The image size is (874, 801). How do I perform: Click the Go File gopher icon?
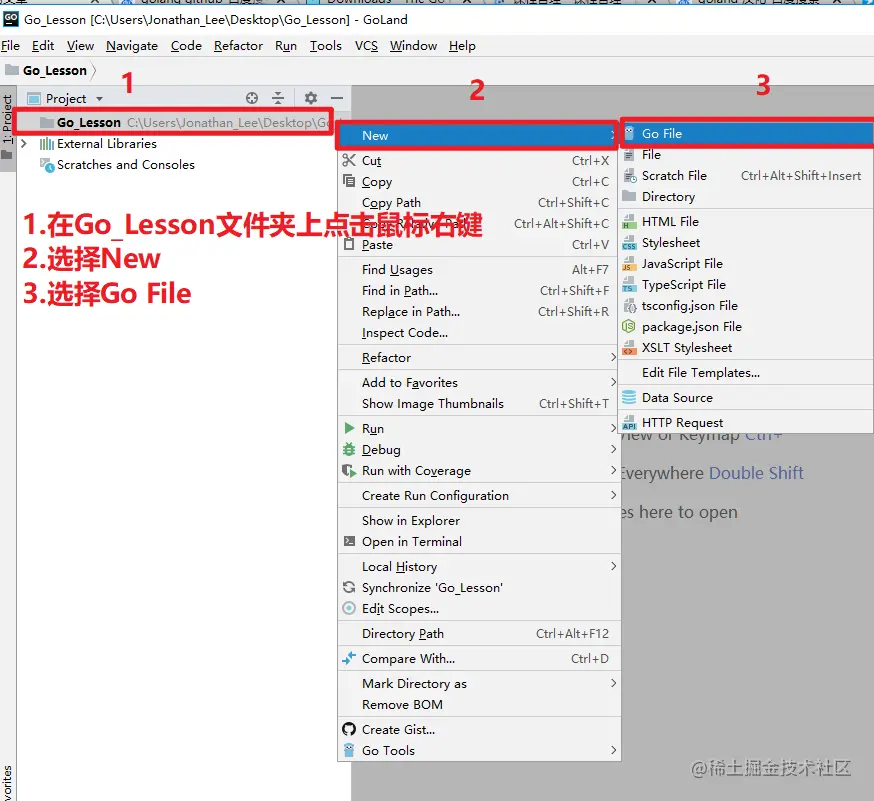pos(629,133)
